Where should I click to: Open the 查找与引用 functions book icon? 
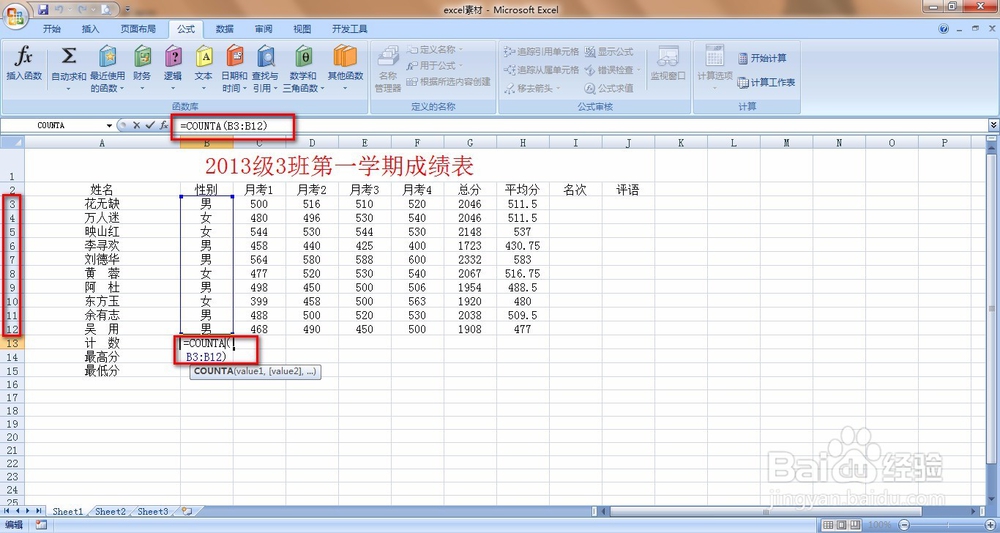point(265,56)
